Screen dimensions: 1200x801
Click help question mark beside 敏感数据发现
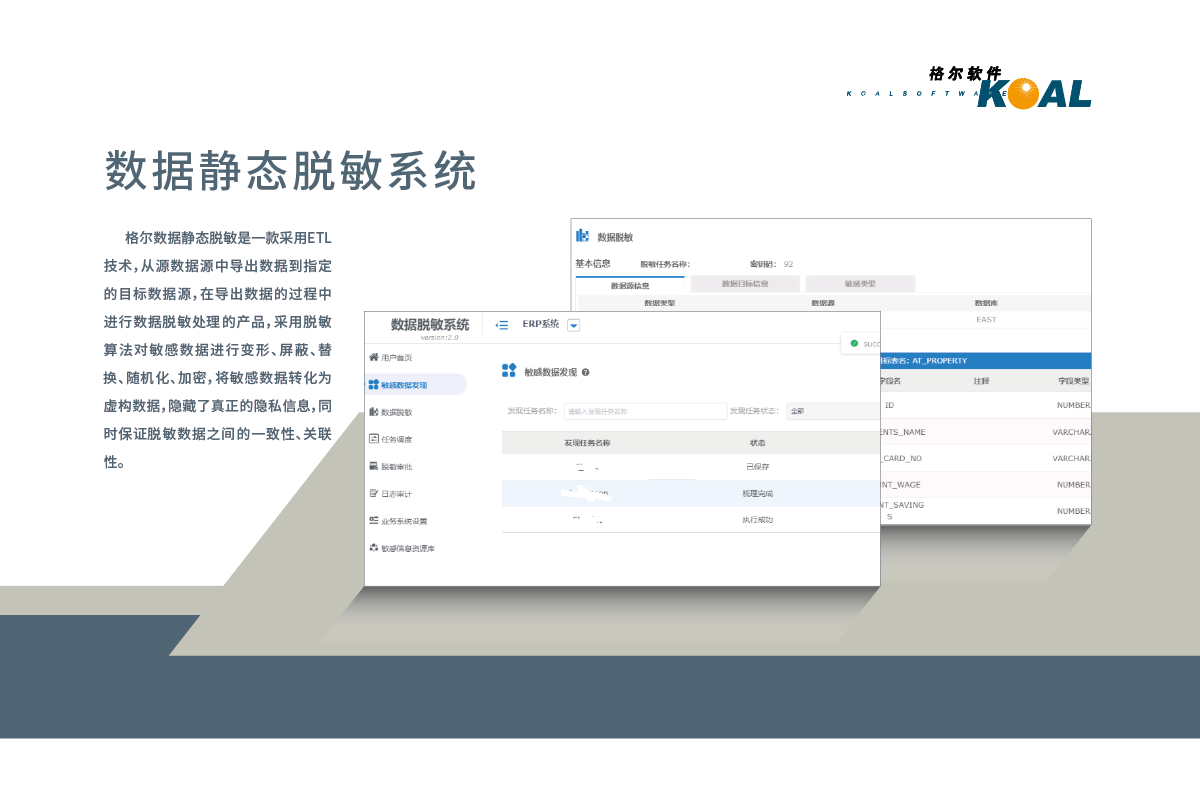pyautogui.click(x=585, y=372)
